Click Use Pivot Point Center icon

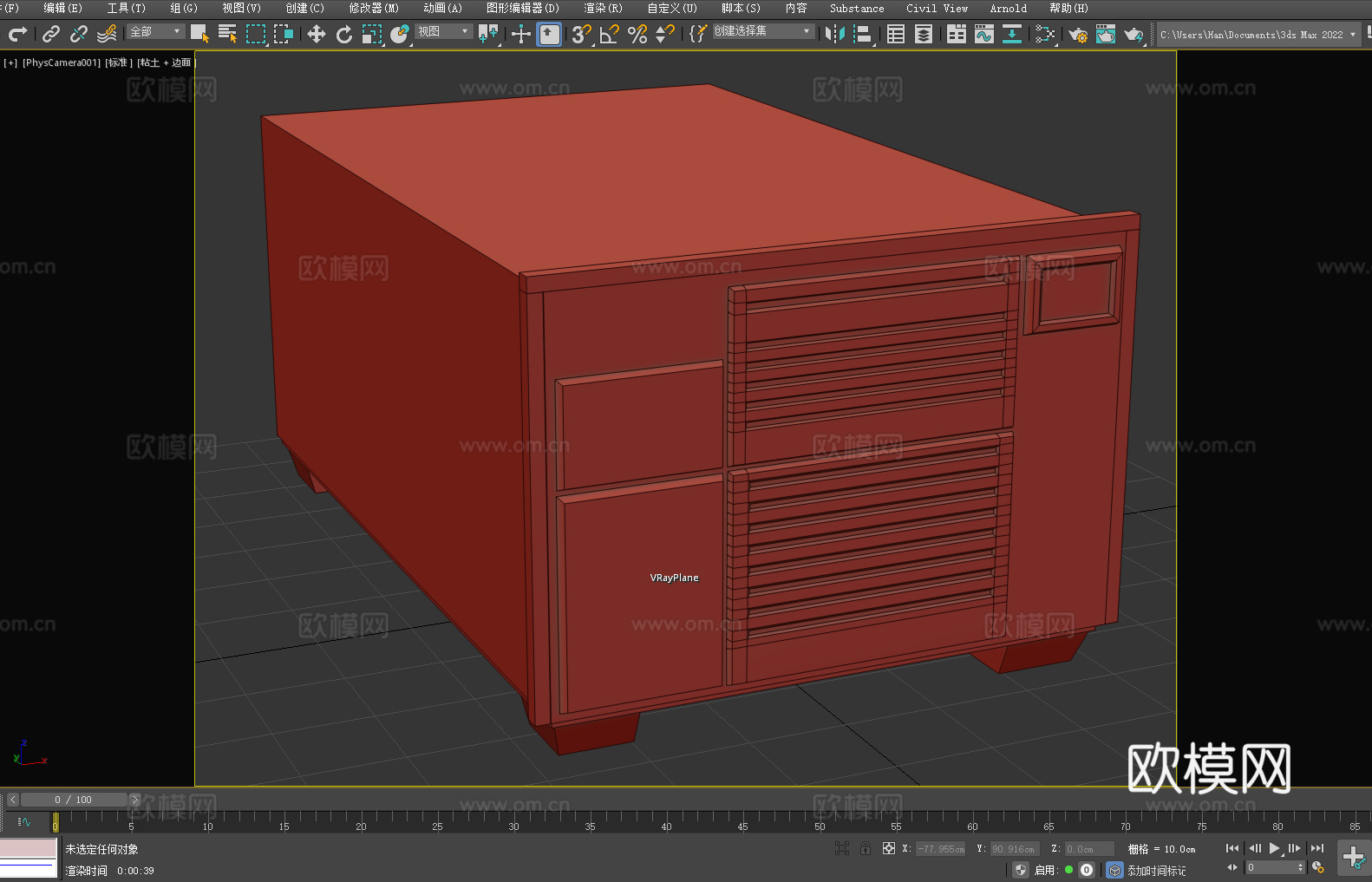(488, 34)
